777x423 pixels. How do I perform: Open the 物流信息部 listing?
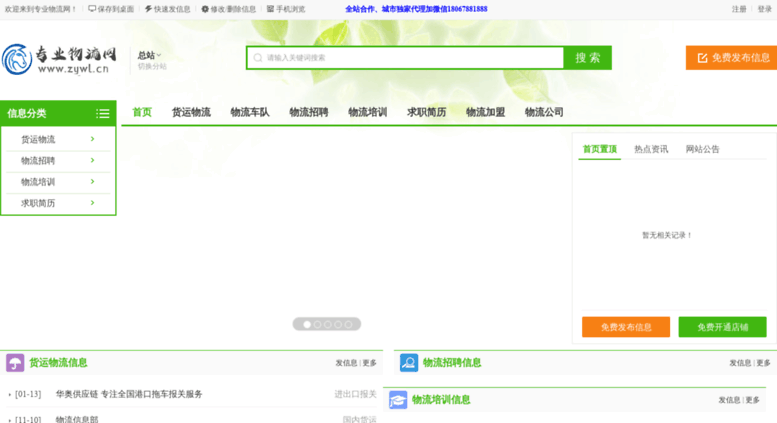[x=77, y=420]
